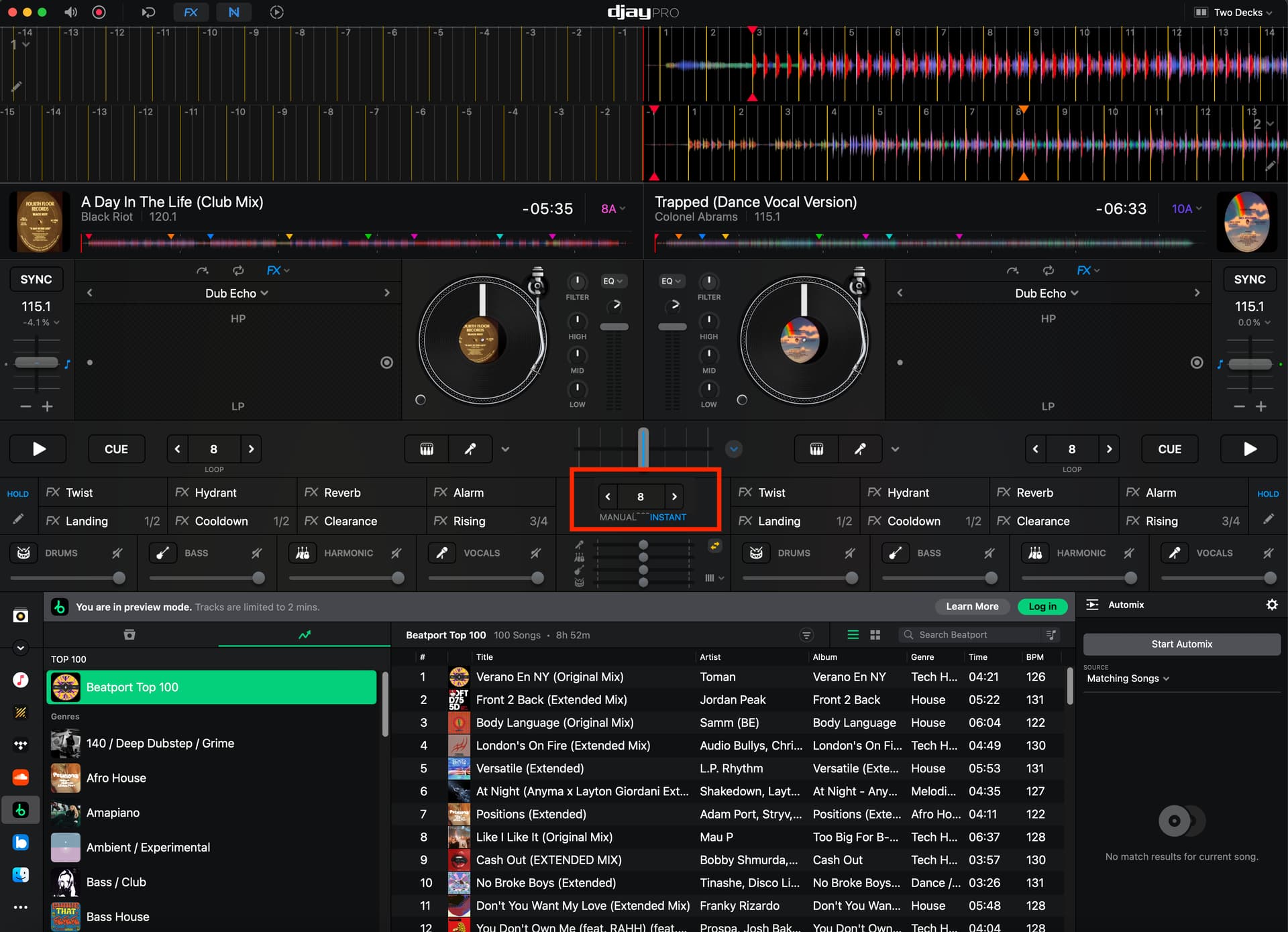Viewport: 1288px width, 932px height.
Task: Switch to the playlists tab in library
Action: tap(129, 634)
